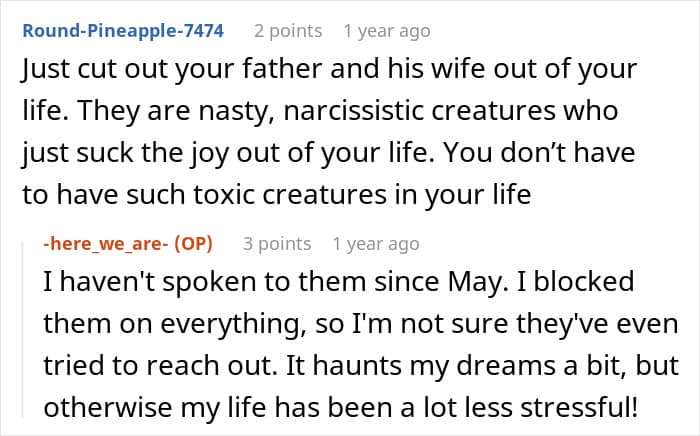
Task: Open the OP reply's "1 year ago" timestamp
Action: click(x=376, y=243)
